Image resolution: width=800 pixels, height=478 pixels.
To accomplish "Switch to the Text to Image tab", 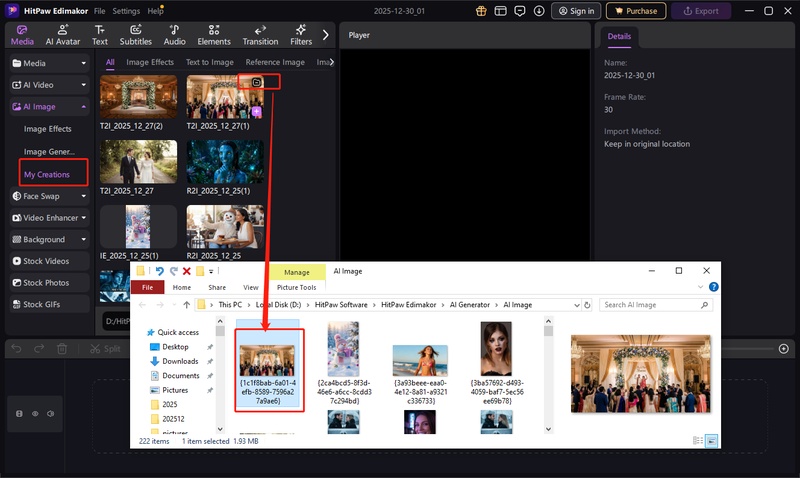I will coord(210,62).
